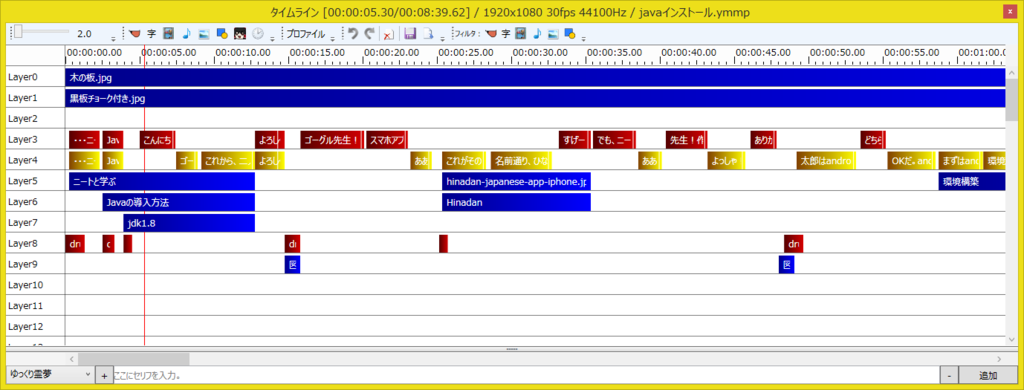This screenshot has height=390, width=1024.
Task: Select the Hinadan clip on Layer6
Action: [517, 203]
